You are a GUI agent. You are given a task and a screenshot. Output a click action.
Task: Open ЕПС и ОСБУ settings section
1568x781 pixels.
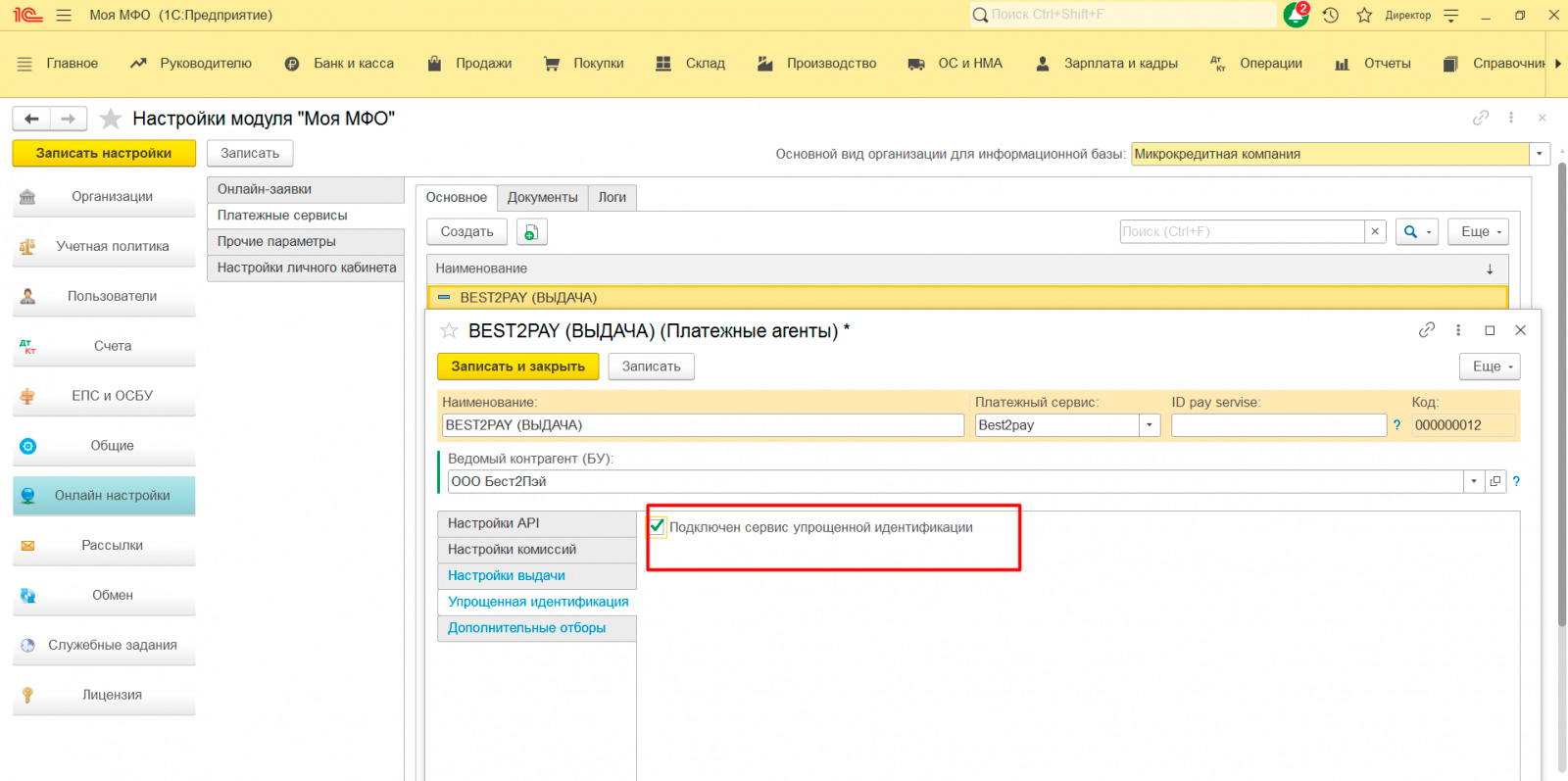104,397
